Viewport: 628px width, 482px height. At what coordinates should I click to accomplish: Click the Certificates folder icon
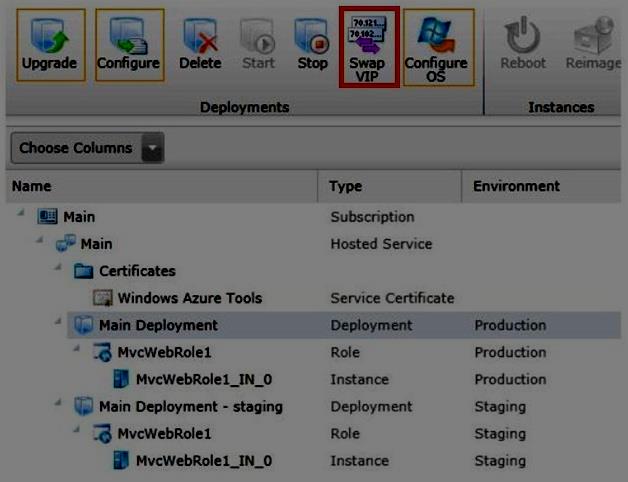84,271
